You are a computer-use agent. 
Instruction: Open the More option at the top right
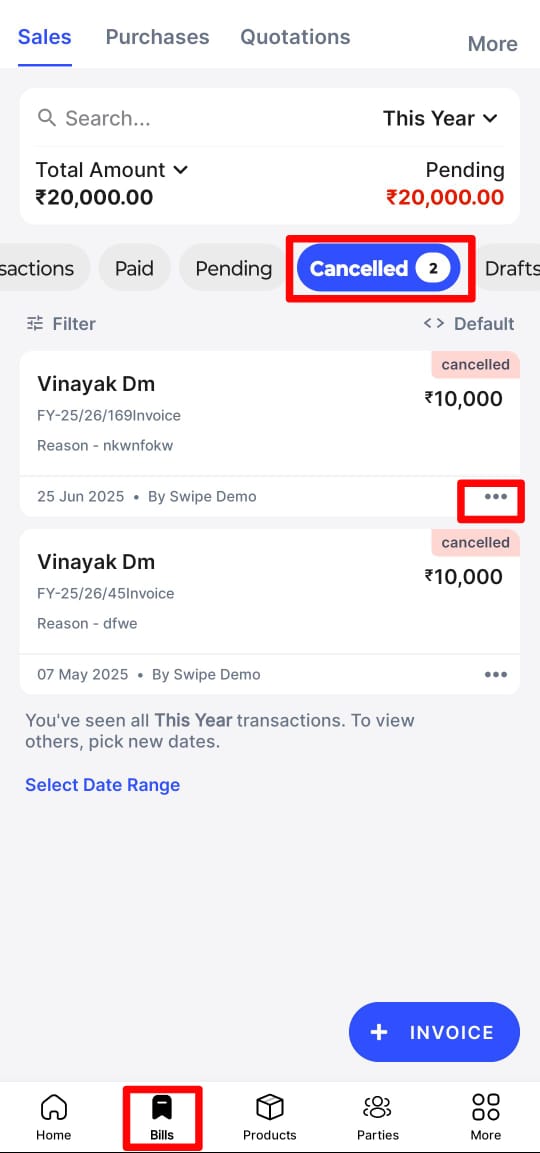[492, 44]
